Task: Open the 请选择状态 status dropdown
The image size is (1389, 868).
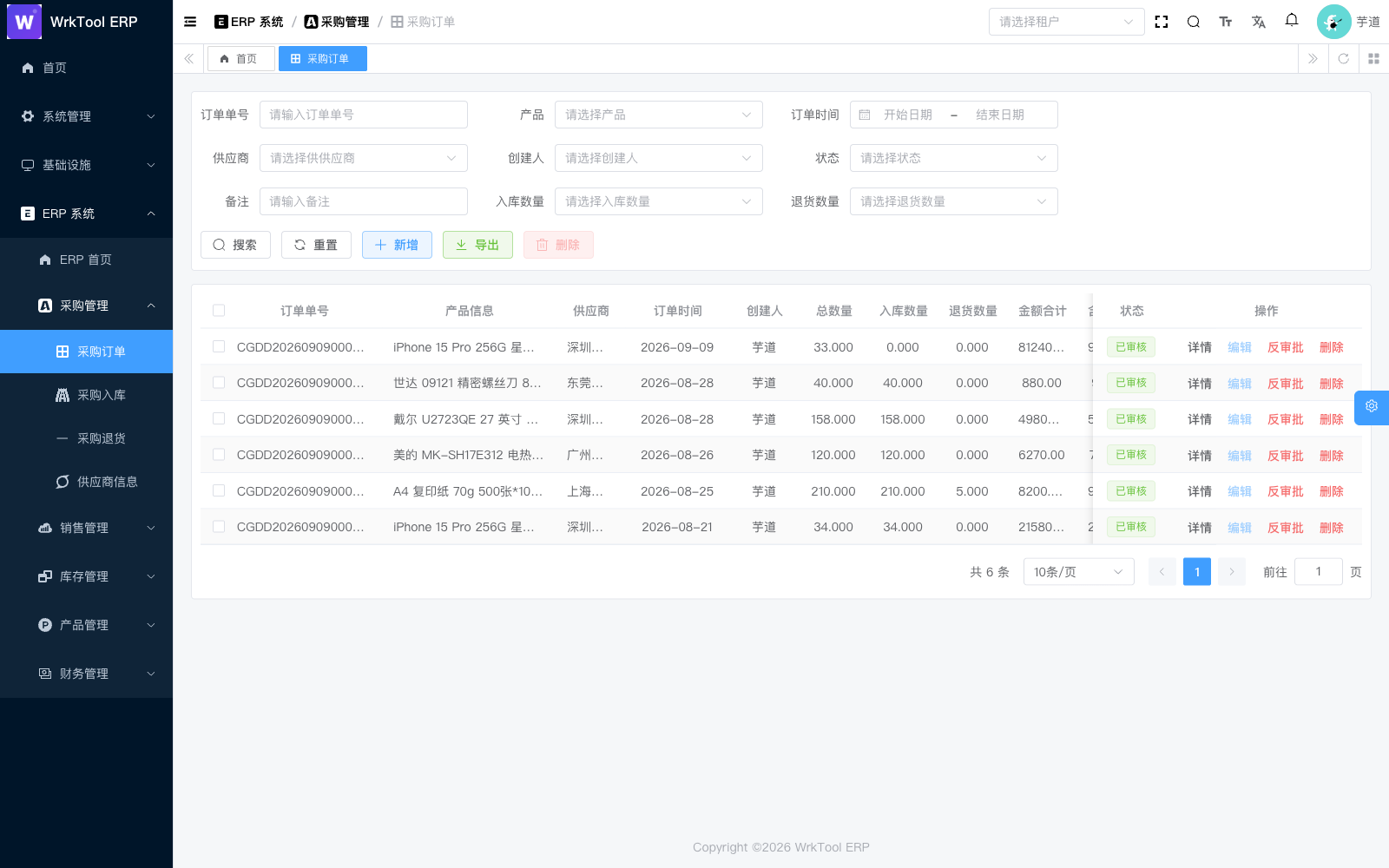Action: (x=953, y=158)
